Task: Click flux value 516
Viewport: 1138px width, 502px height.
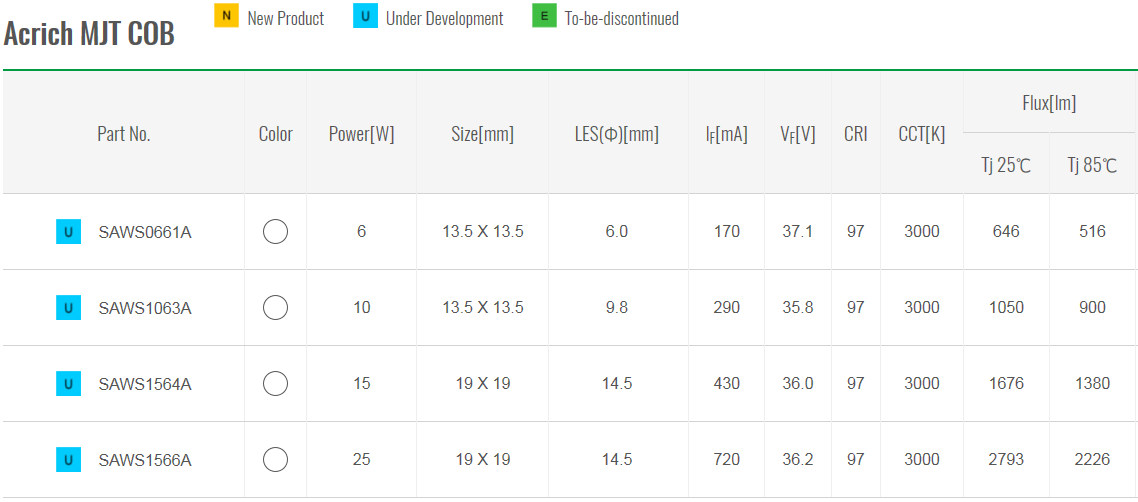Action: coord(1092,232)
